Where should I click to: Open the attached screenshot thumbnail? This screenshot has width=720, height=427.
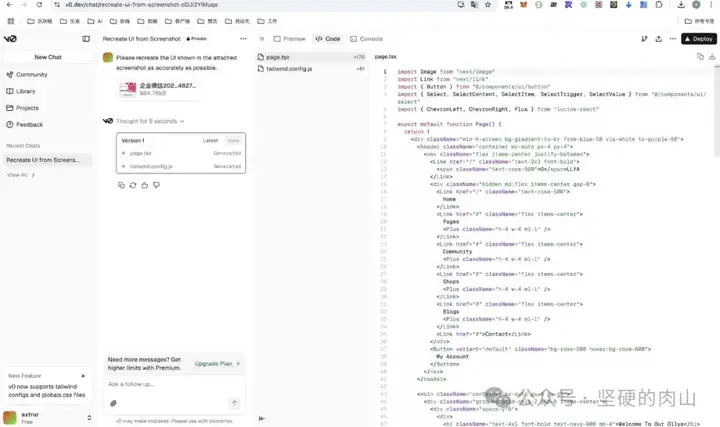coord(128,89)
